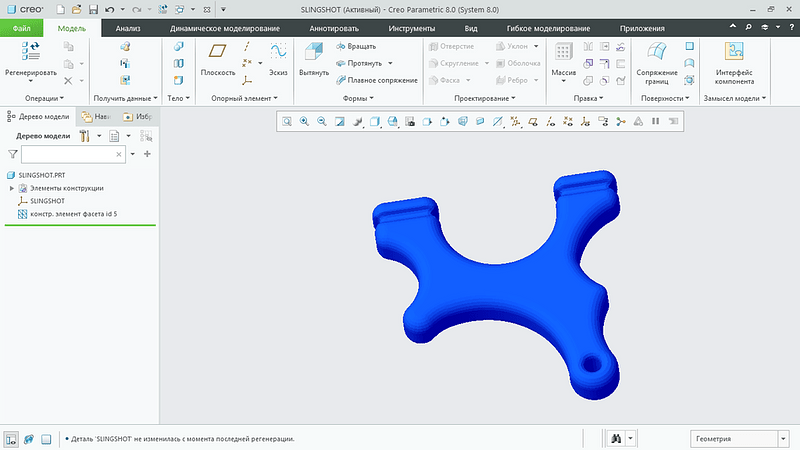Toggle browser display icon in status bar
The image size is (800, 450).
click(x=29, y=439)
